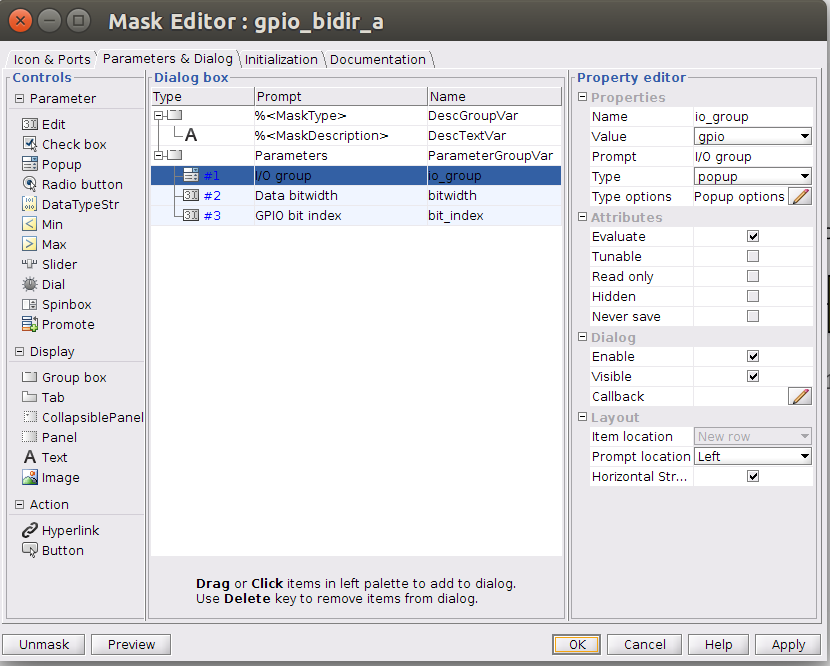Screen dimensions: 830x666
Task: Collapse the Action controls section
Action: pos(20,505)
